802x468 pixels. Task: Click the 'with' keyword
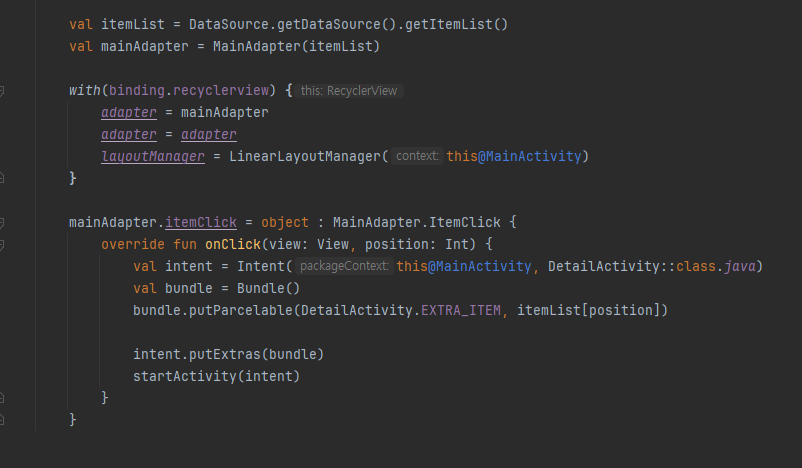85,91
